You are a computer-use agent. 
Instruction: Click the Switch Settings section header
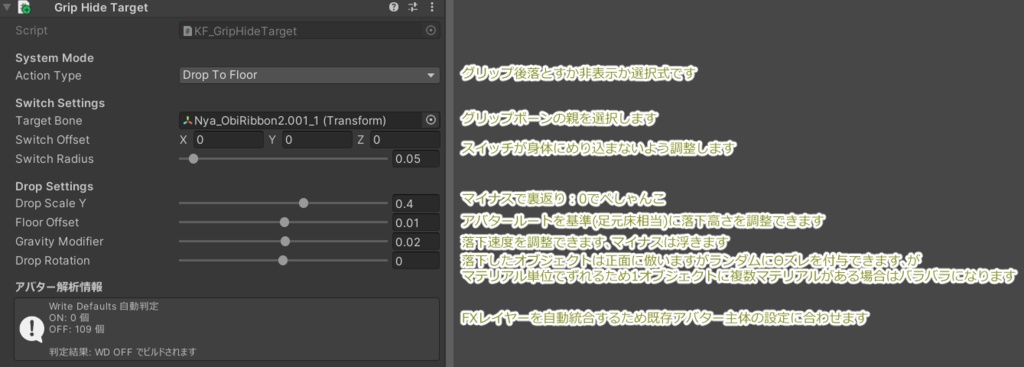tap(60, 103)
